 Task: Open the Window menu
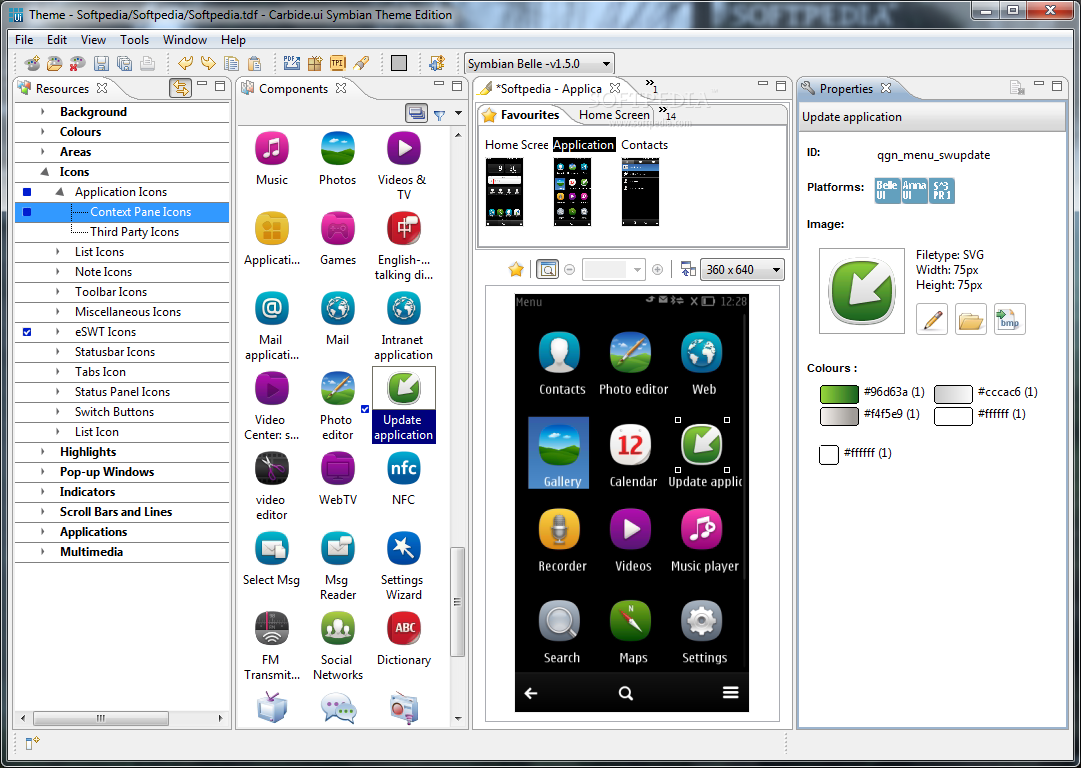coord(185,39)
